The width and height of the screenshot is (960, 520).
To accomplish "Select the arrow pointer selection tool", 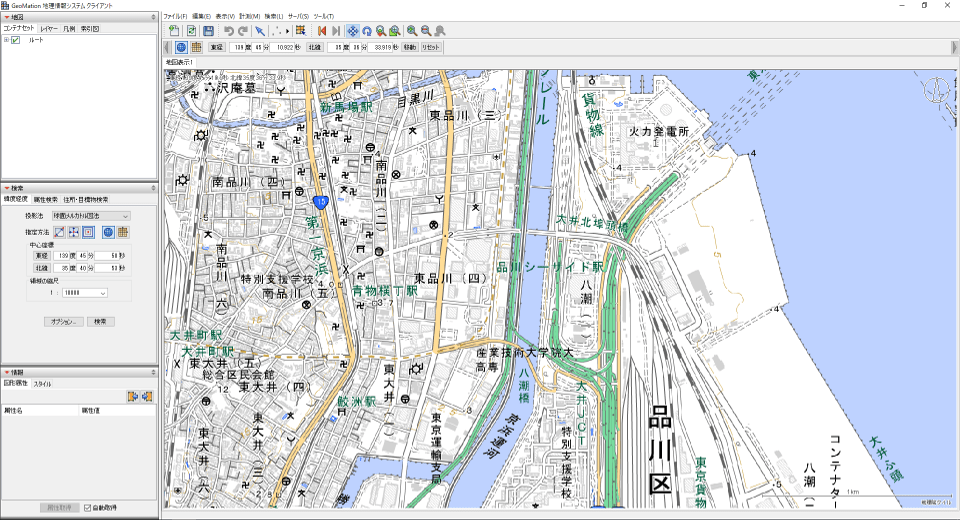I will click(259, 32).
